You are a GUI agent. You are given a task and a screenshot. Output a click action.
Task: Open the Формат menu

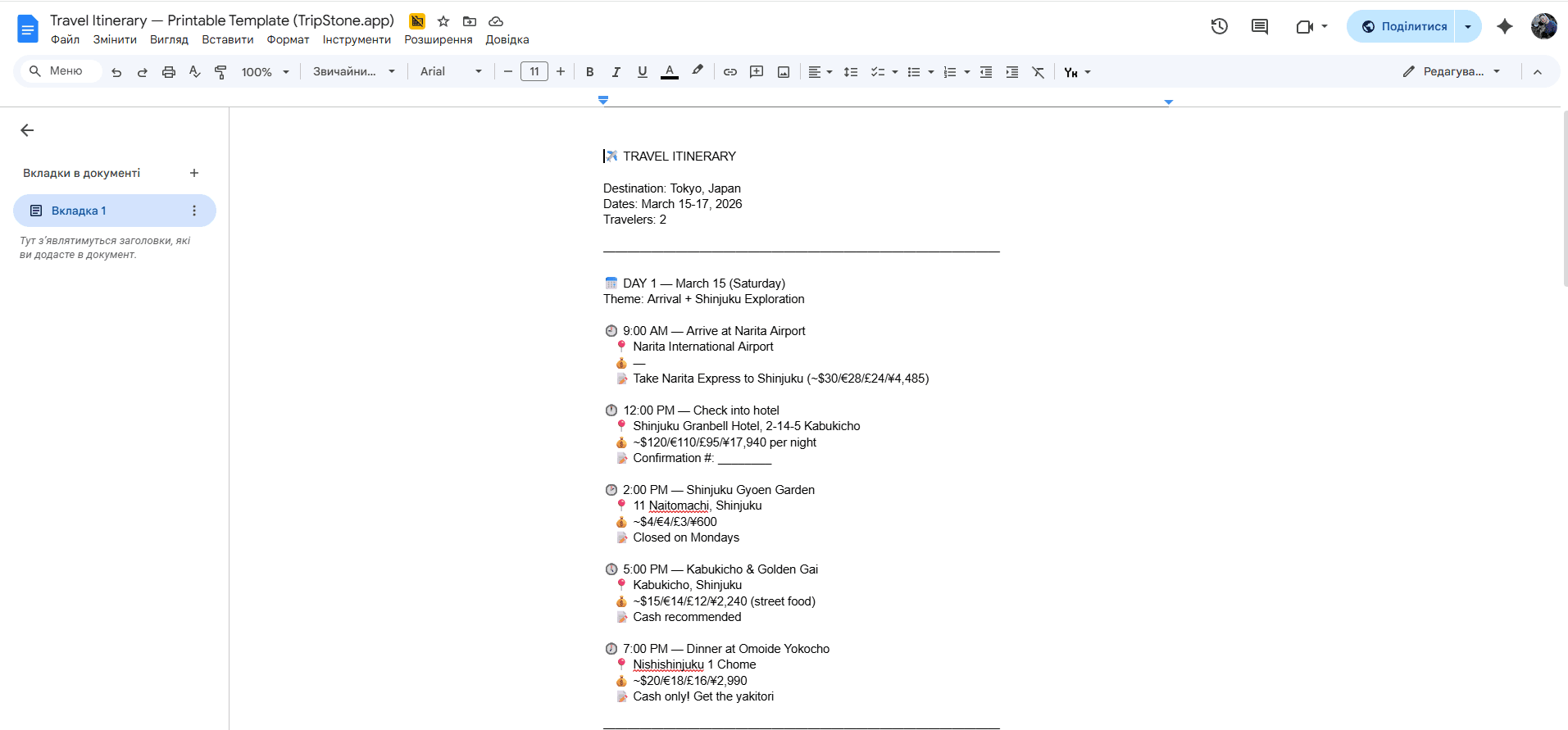click(x=288, y=39)
